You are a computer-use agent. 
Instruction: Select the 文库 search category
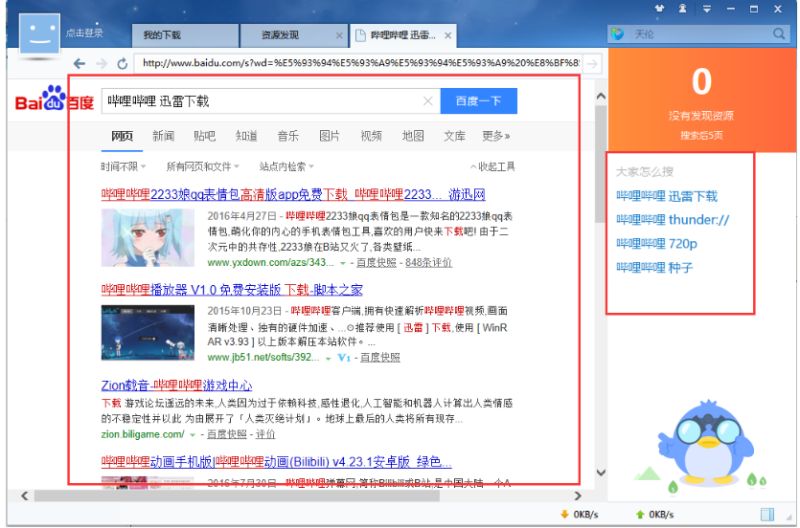(454, 136)
